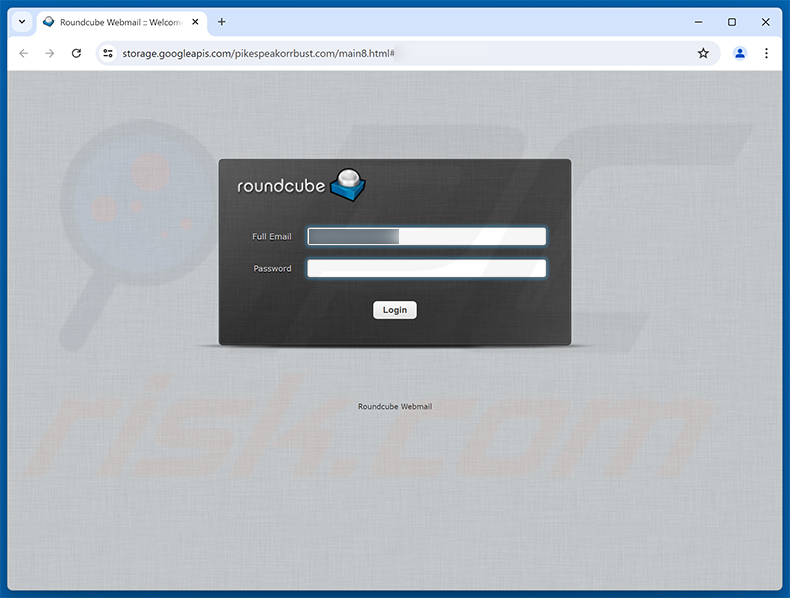The width and height of the screenshot is (790, 598).
Task: Open the Chrome profile avatar
Action: click(740, 53)
